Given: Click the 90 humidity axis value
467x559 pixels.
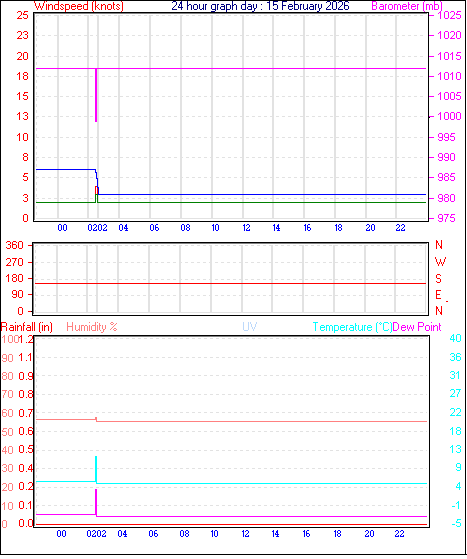Looking at the screenshot, I should (7, 358).
